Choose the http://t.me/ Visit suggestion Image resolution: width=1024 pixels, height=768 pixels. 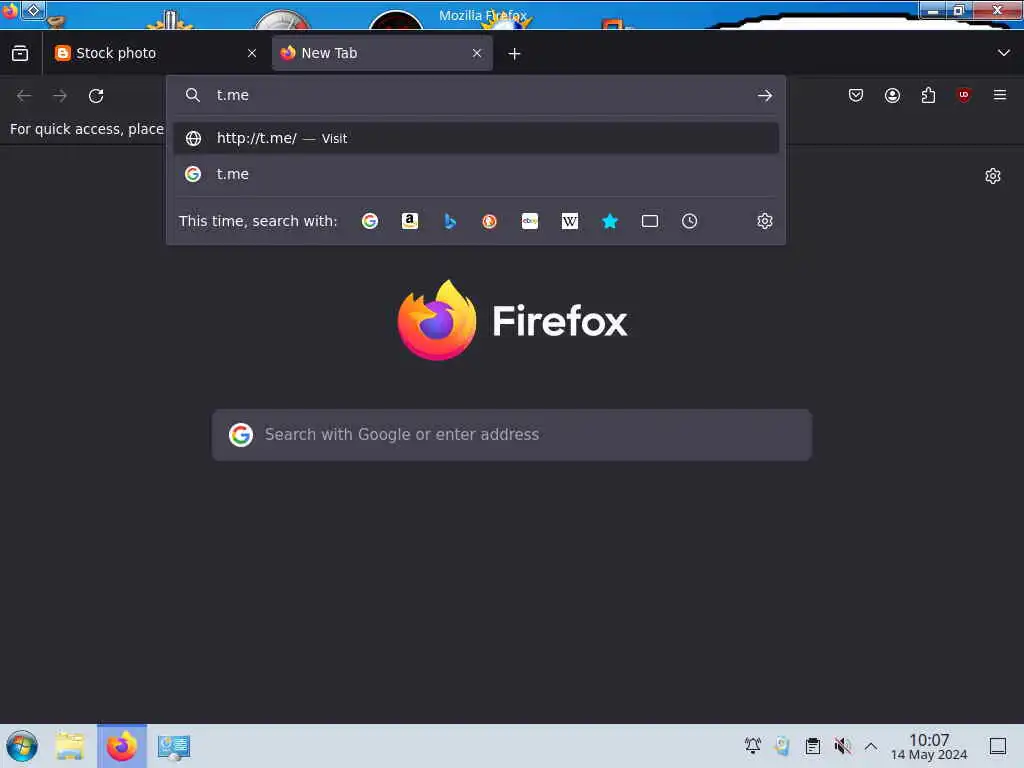(476, 138)
